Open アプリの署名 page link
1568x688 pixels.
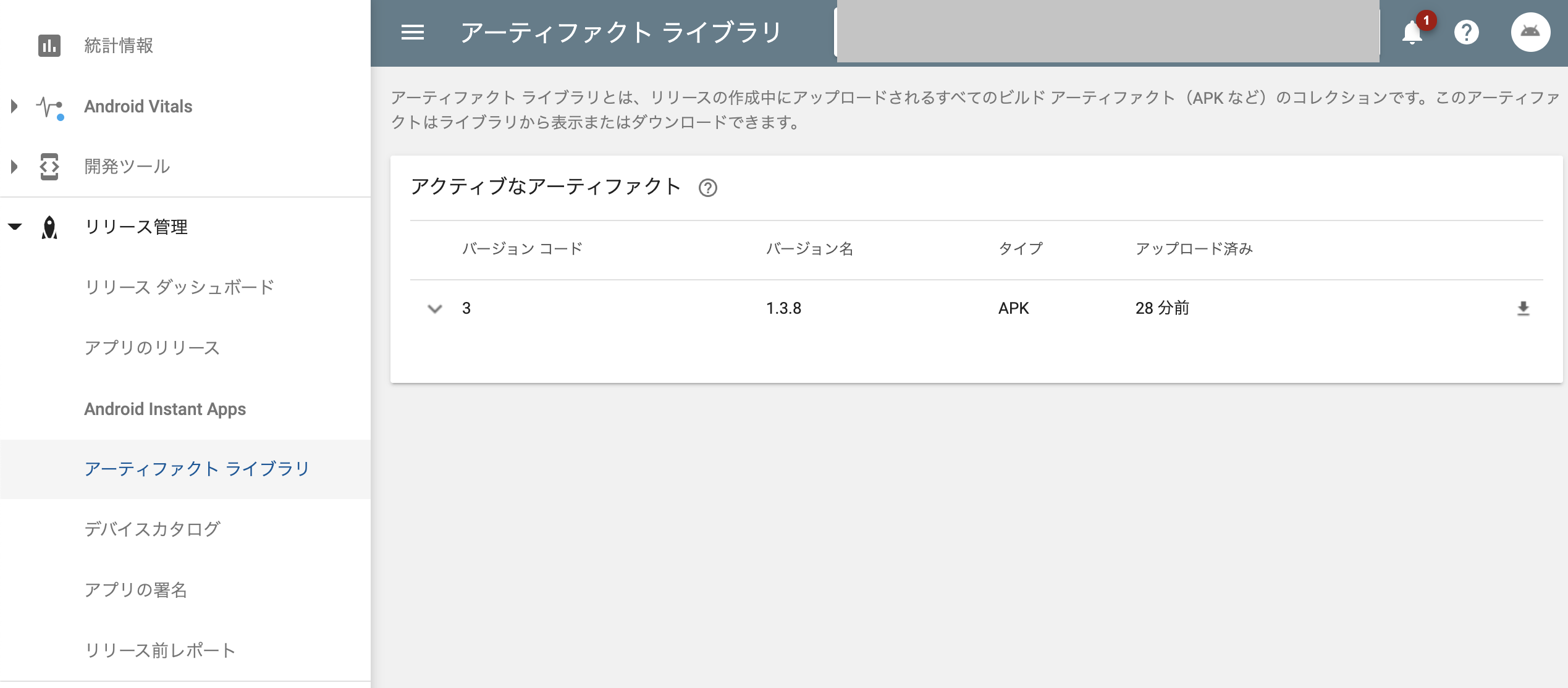pos(136,590)
